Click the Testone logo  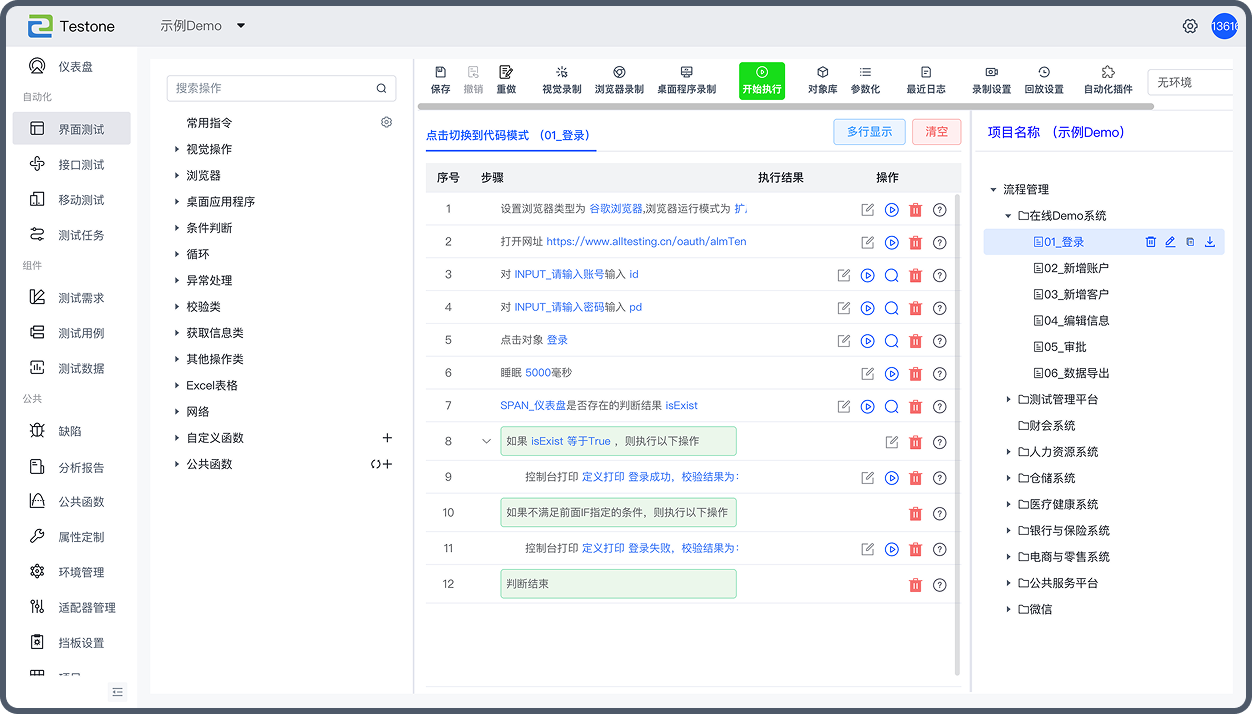(71, 26)
